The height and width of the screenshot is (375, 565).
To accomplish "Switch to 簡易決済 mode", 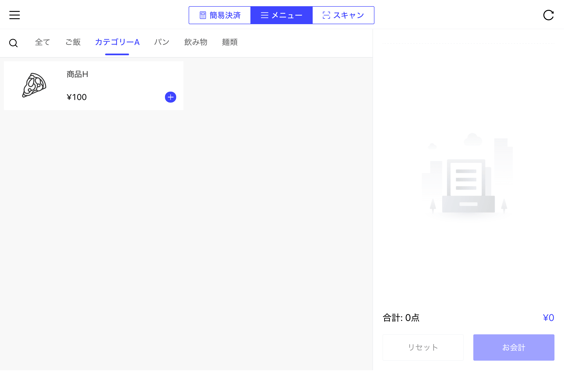I will (219, 15).
